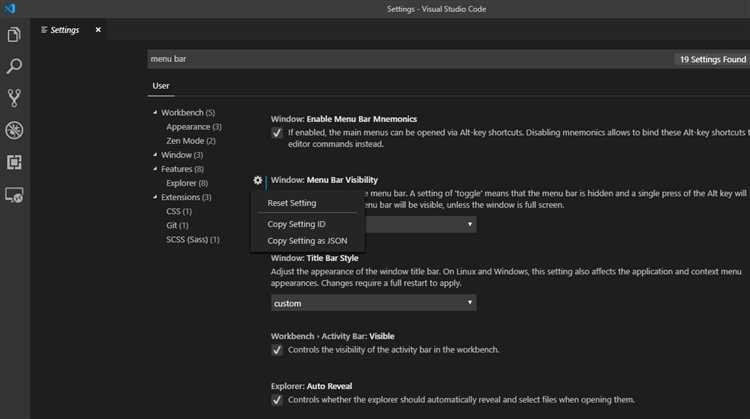Open the Menu Bar Visibility dropdown
750x419 pixels.
421,224
